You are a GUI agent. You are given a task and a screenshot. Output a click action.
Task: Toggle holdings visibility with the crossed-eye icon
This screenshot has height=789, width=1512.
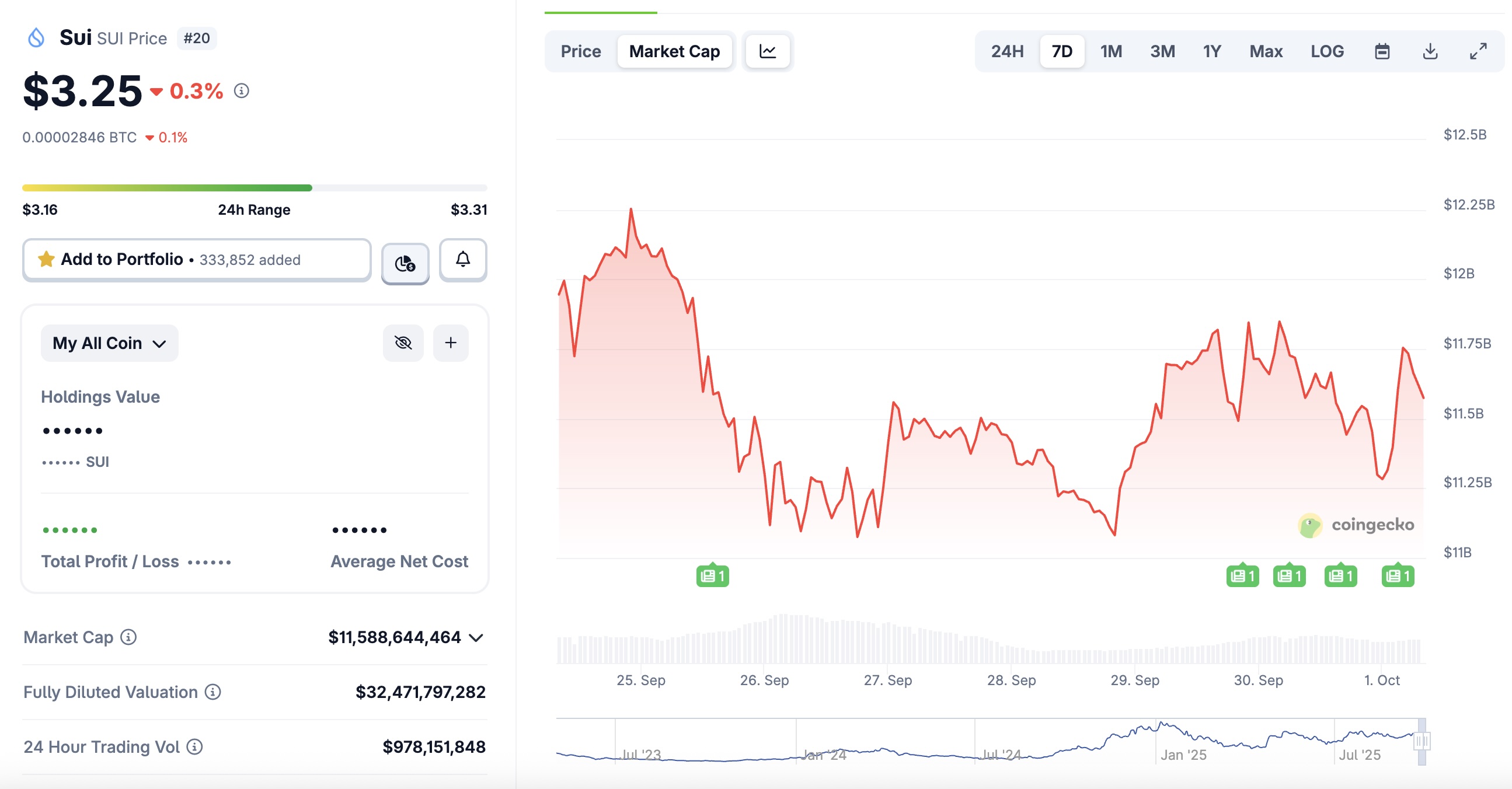[x=403, y=343]
